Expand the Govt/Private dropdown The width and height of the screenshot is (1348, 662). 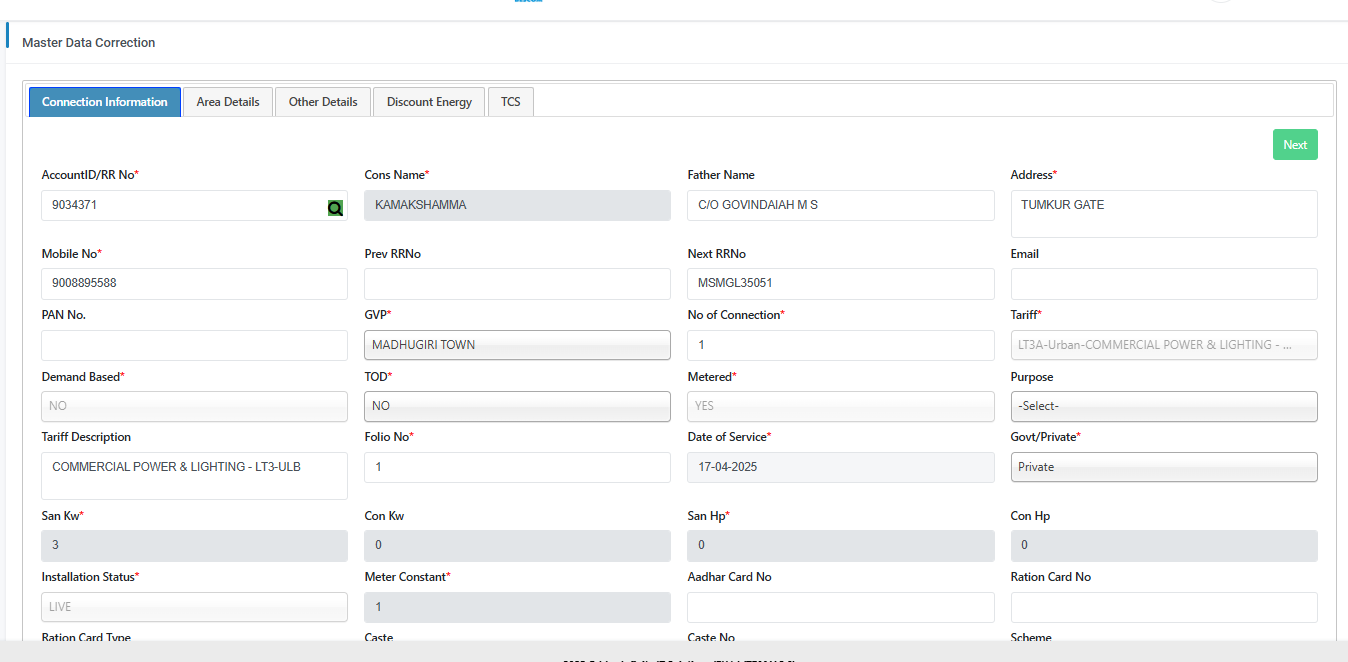pos(1163,467)
